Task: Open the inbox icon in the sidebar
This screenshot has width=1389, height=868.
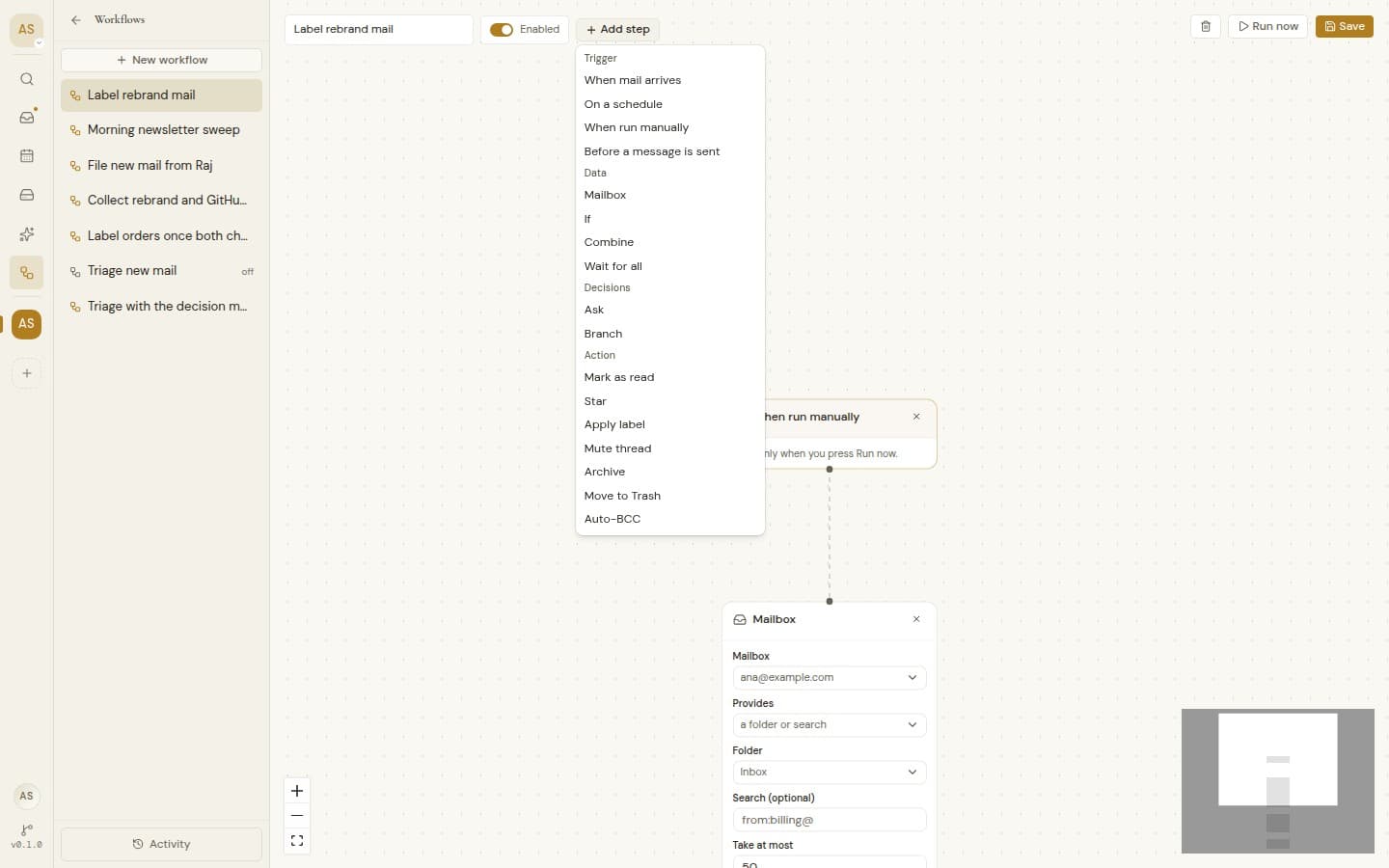Action: [x=27, y=118]
